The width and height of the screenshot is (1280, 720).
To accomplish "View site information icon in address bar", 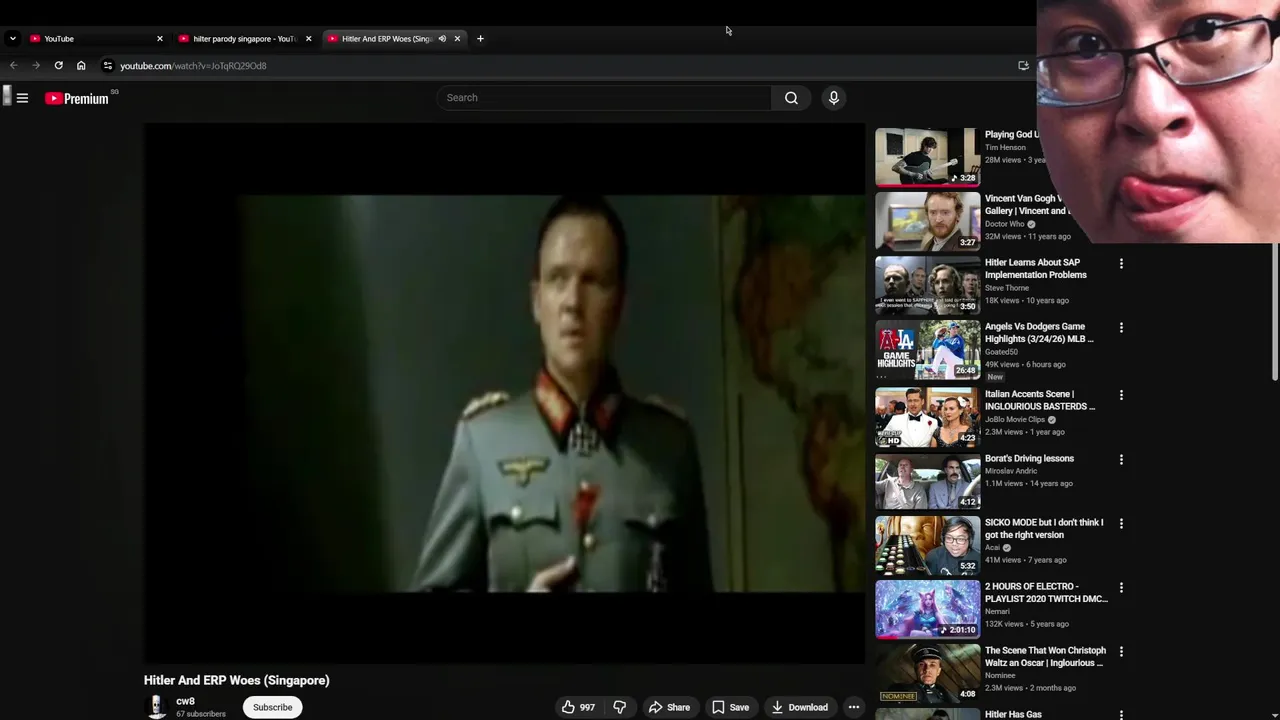I will [108, 66].
